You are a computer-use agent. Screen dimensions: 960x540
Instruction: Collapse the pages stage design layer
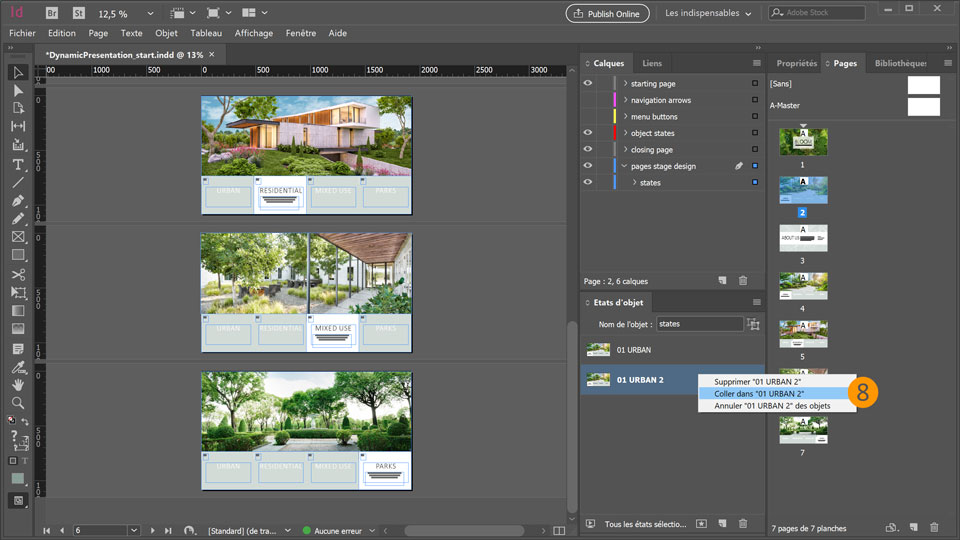[x=624, y=166]
